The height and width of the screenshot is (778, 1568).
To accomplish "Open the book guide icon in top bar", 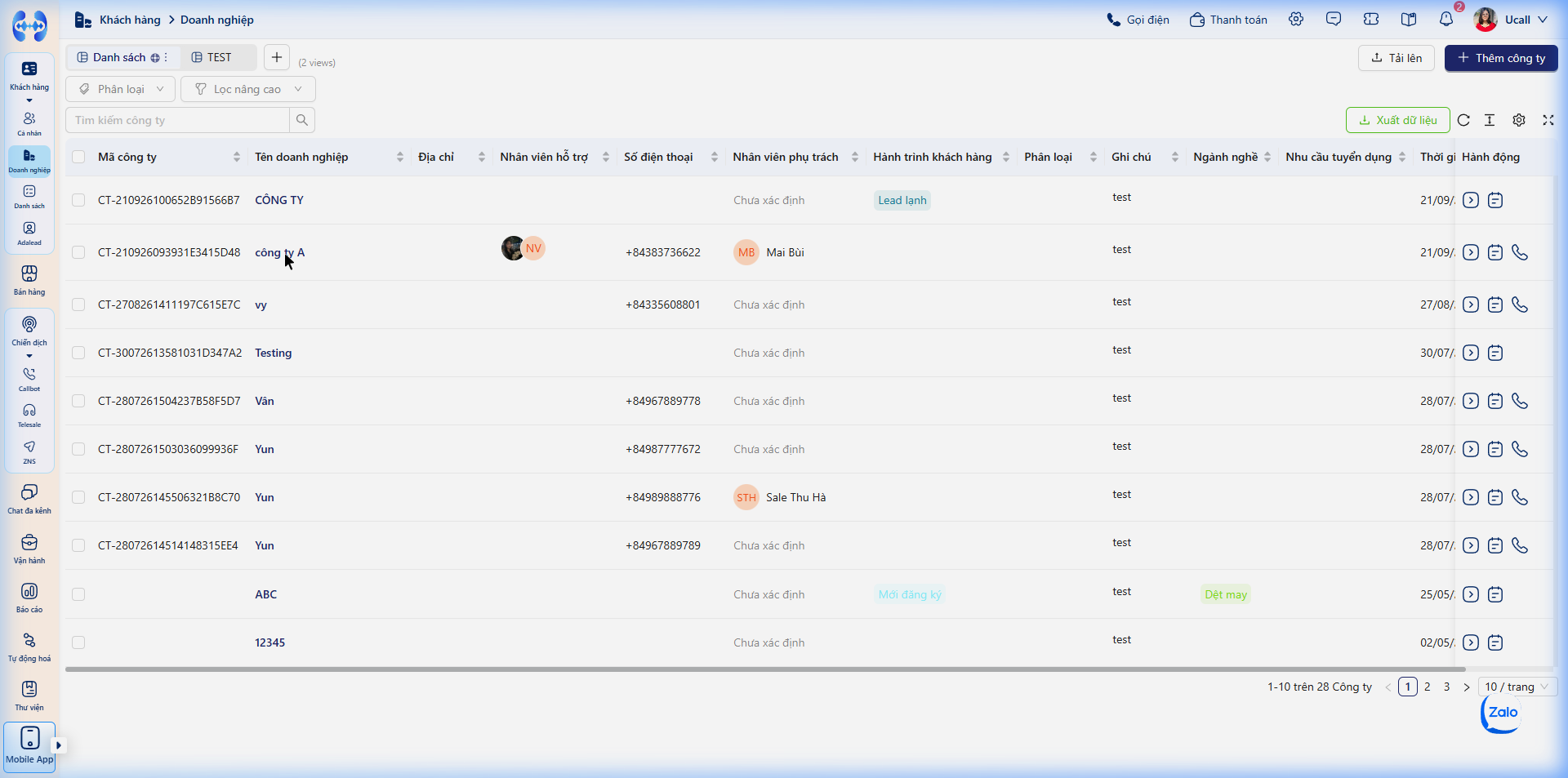I will point(1409,20).
